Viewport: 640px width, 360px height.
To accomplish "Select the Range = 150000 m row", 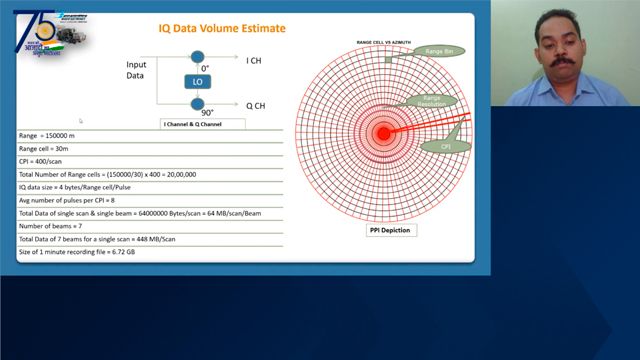I will point(150,136).
